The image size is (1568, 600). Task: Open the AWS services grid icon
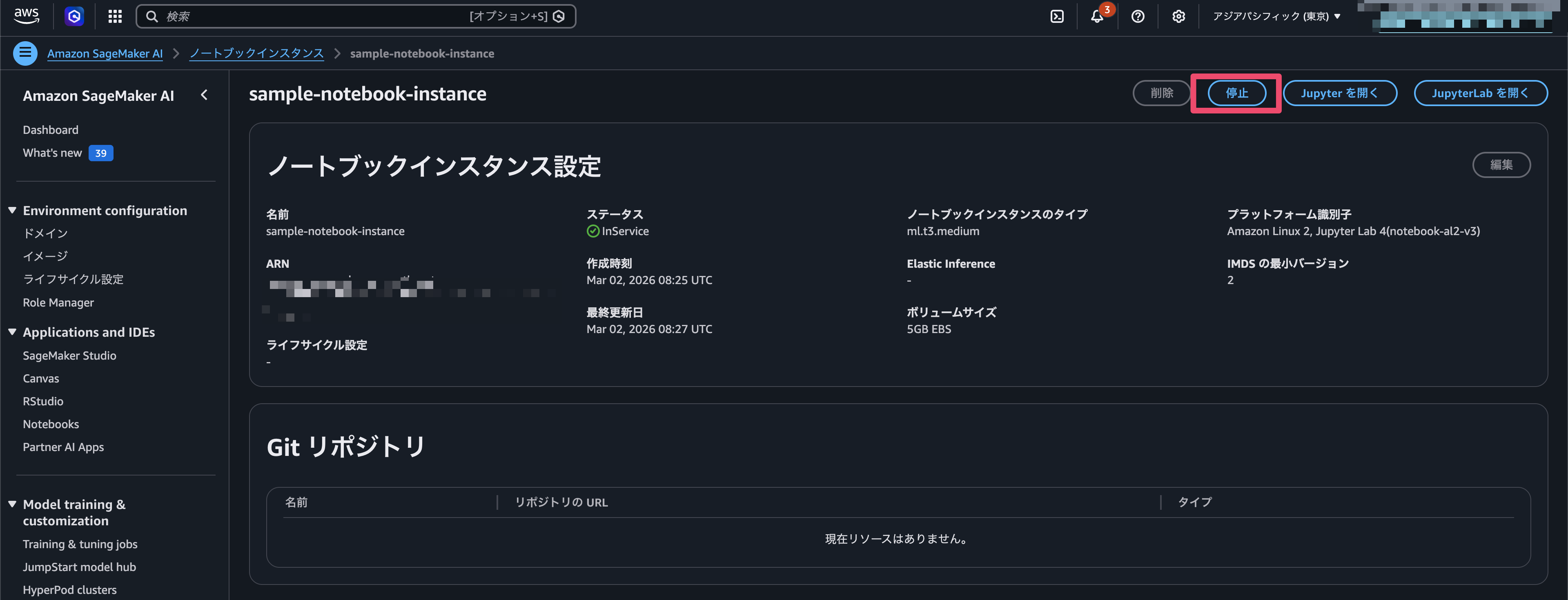coord(115,16)
